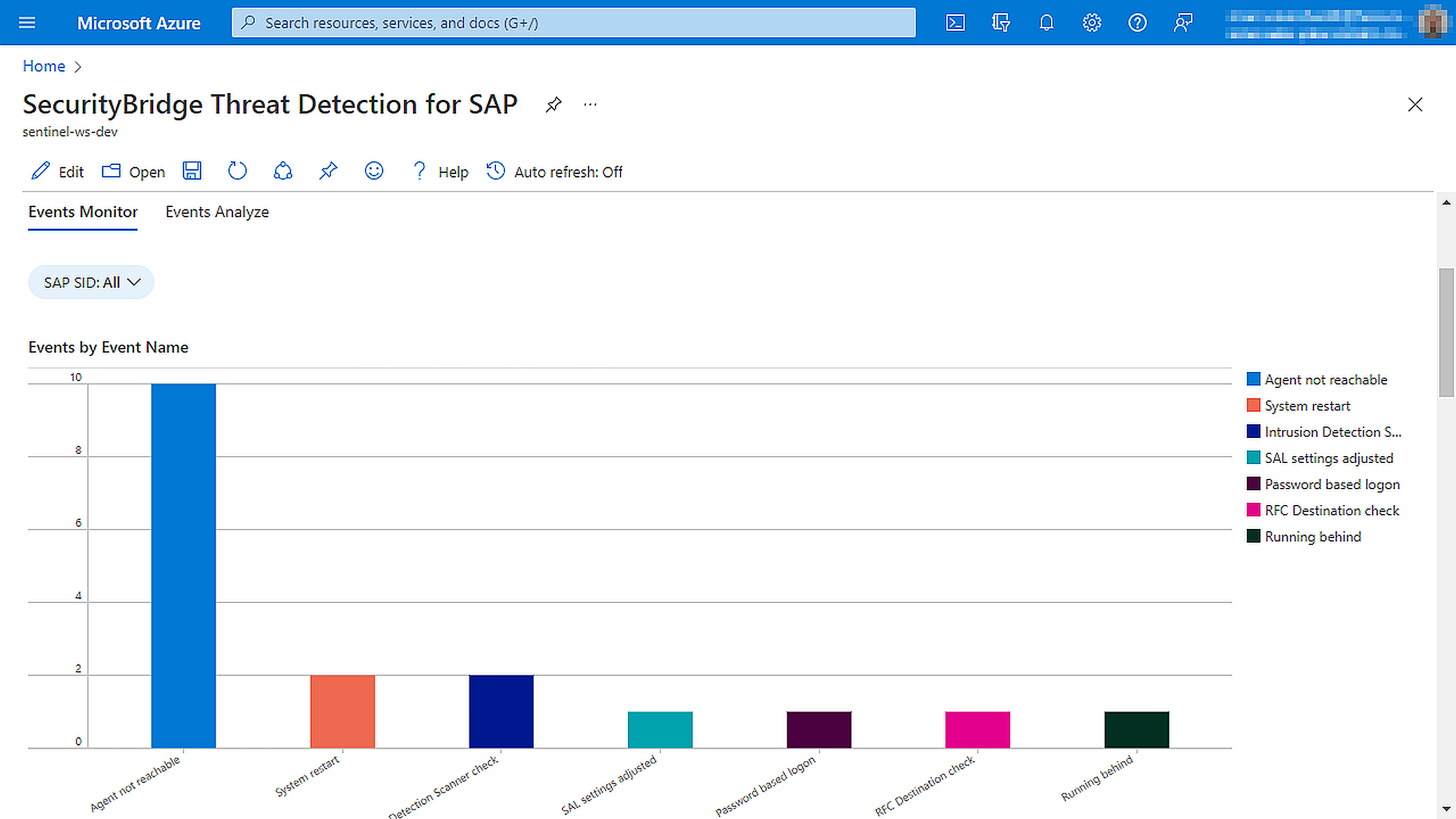Toggle the Intrusion Detection legend swatch
Image resolution: width=1456 pixels, height=819 pixels.
[x=1253, y=432]
